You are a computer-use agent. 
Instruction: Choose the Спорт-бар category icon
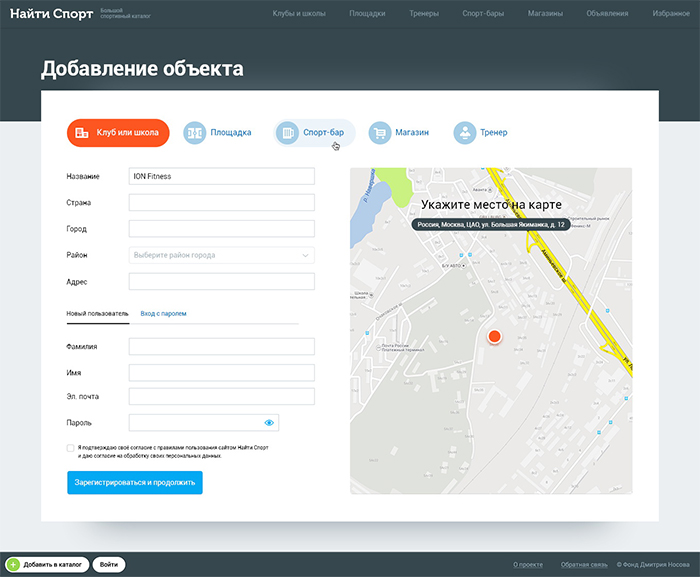pyautogui.click(x=288, y=132)
